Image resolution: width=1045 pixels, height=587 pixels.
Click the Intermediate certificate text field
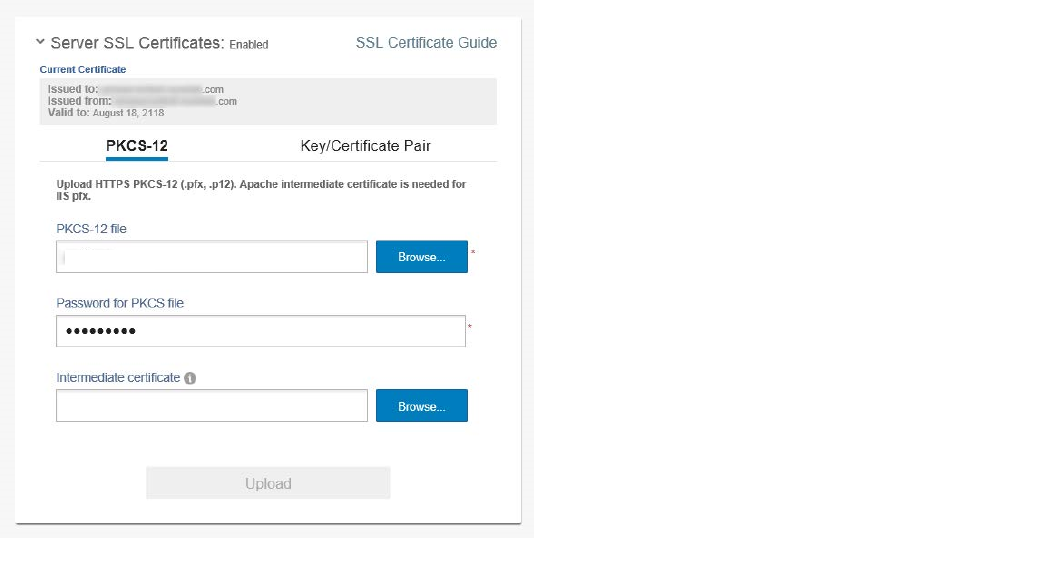coord(212,406)
